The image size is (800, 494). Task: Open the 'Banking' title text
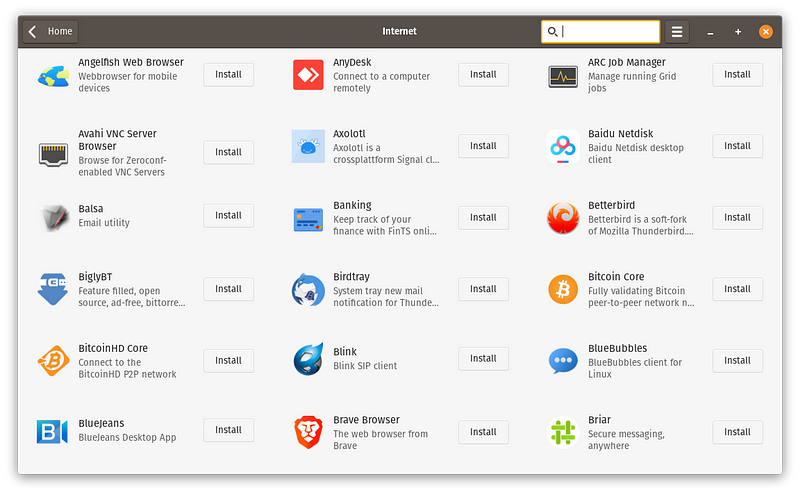pyautogui.click(x=352, y=205)
